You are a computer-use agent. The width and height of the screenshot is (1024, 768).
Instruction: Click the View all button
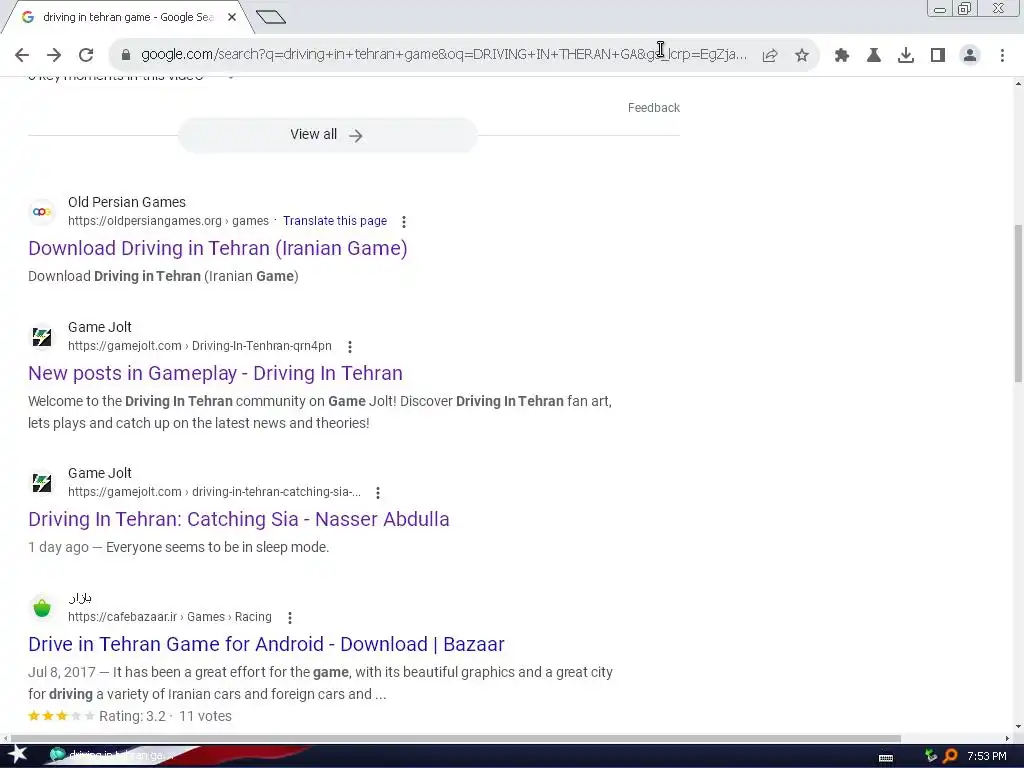[328, 135]
